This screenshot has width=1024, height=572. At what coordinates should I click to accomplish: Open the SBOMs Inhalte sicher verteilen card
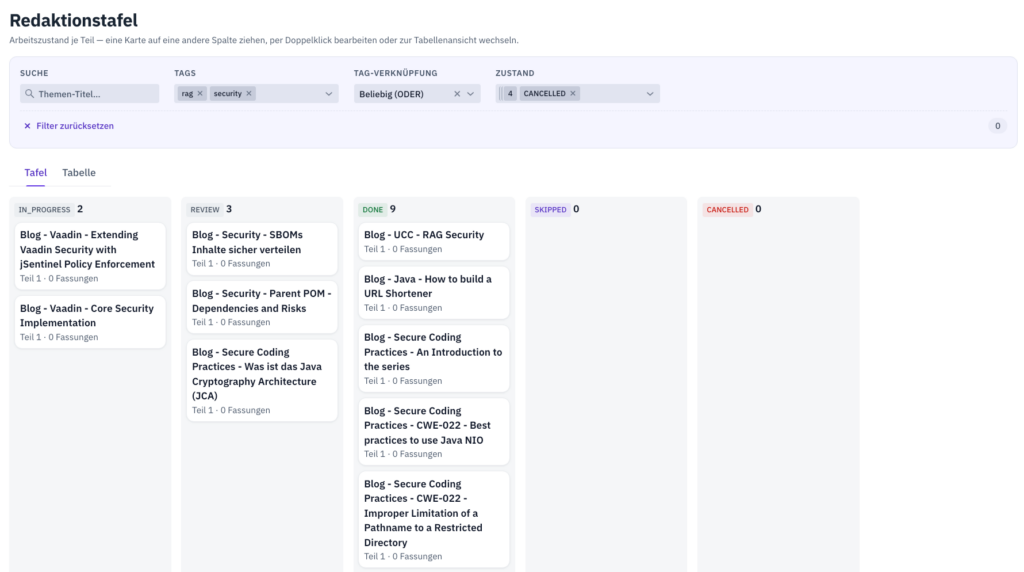pos(262,249)
